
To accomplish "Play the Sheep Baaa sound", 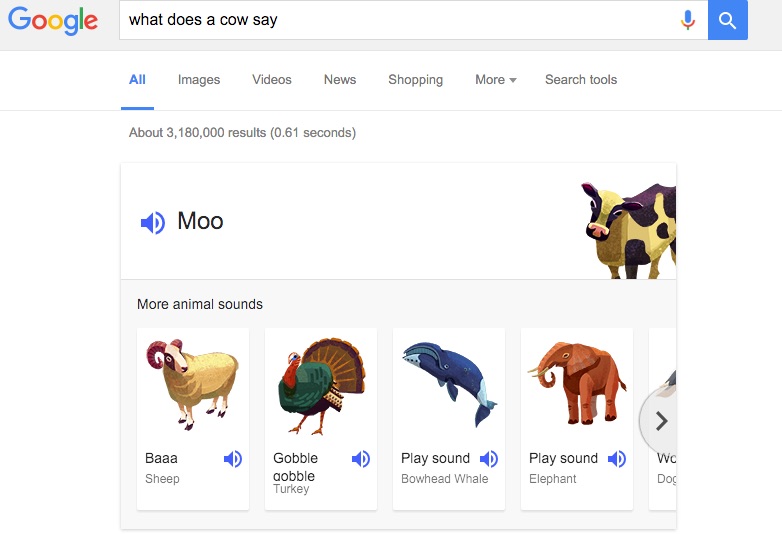I will coord(233,459).
